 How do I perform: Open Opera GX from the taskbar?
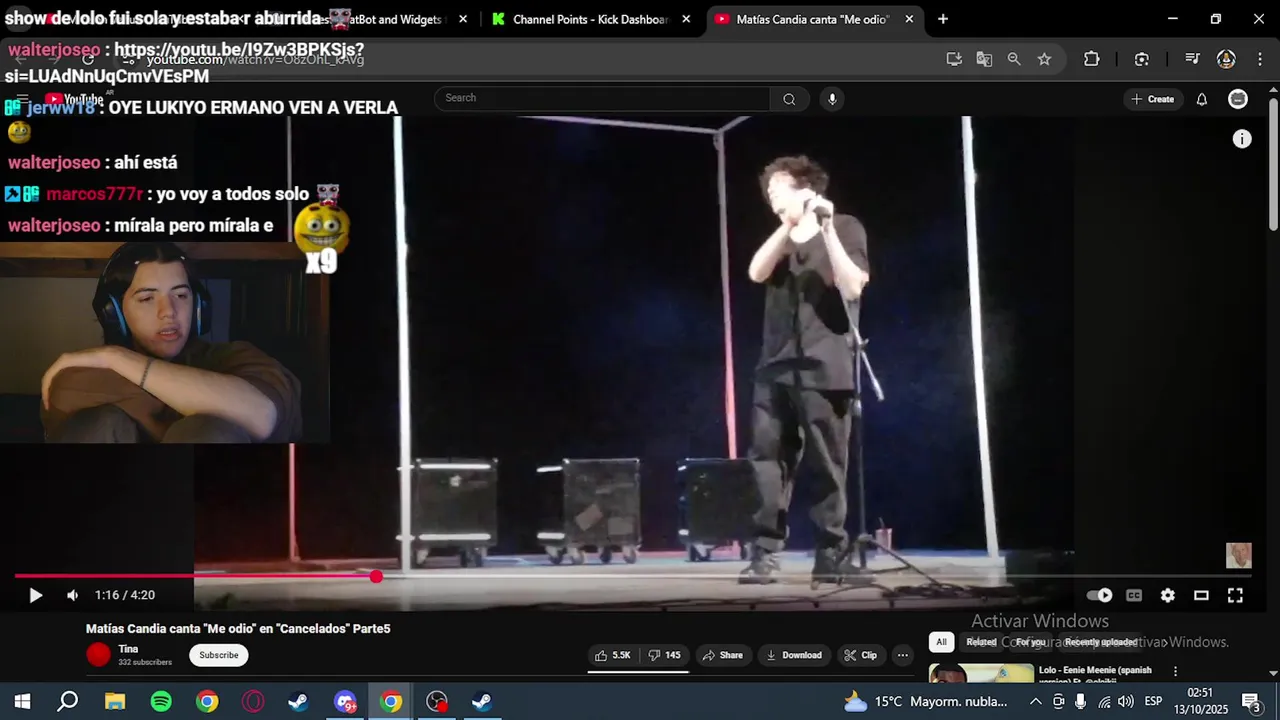click(x=253, y=701)
